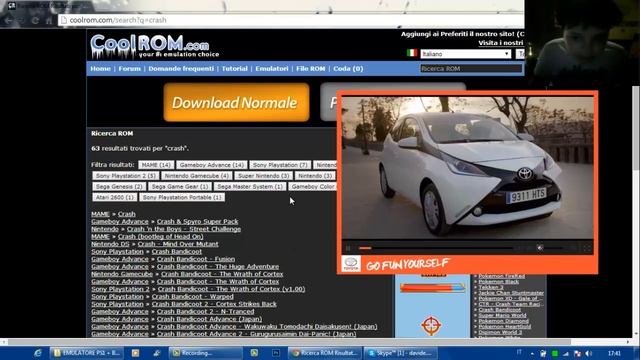Open the Forum menu item
Screen dimensions: 640x360
click(x=129, y=69)
